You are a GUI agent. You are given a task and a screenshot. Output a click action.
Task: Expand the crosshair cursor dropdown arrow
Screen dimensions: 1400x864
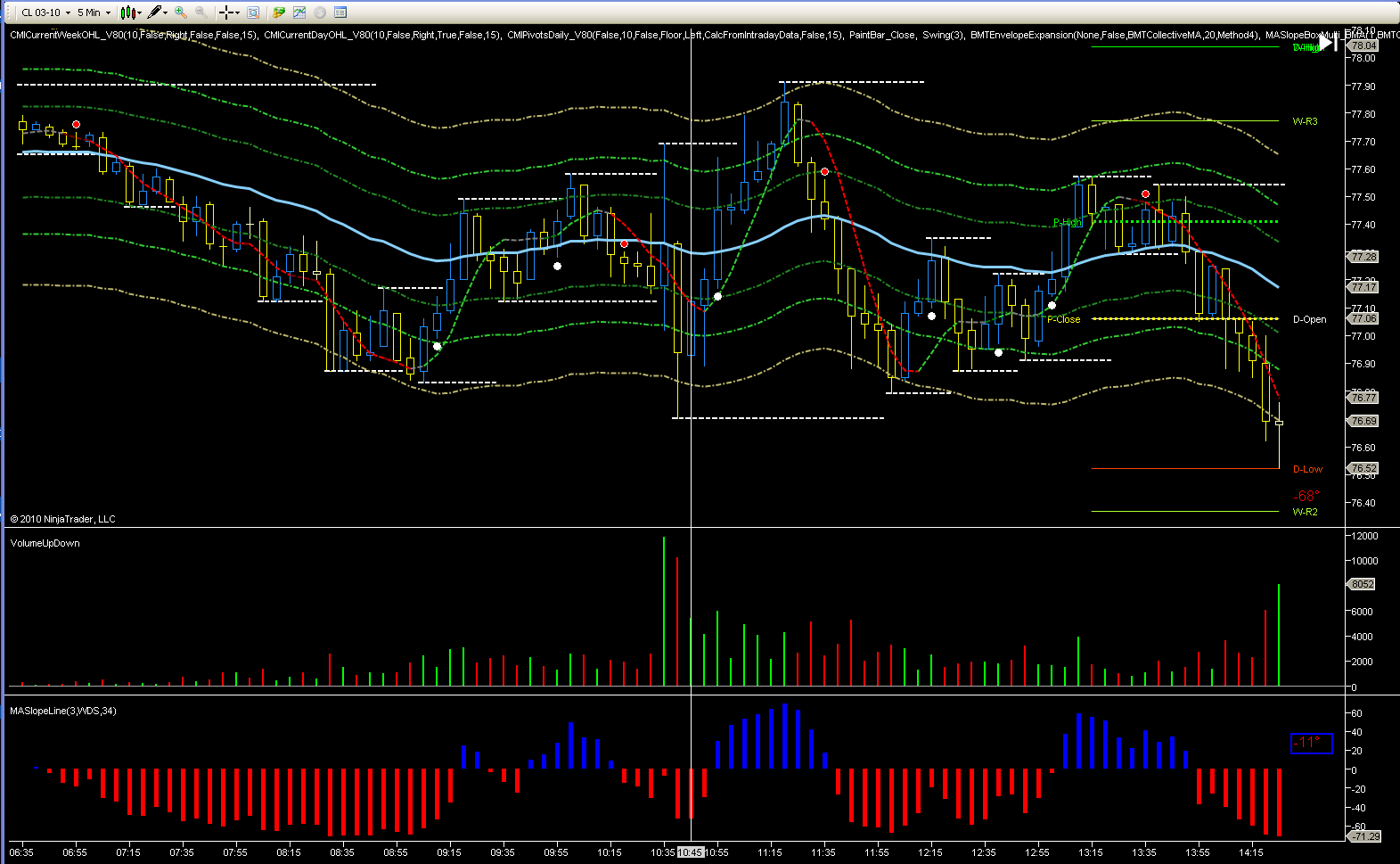(238, 12)
